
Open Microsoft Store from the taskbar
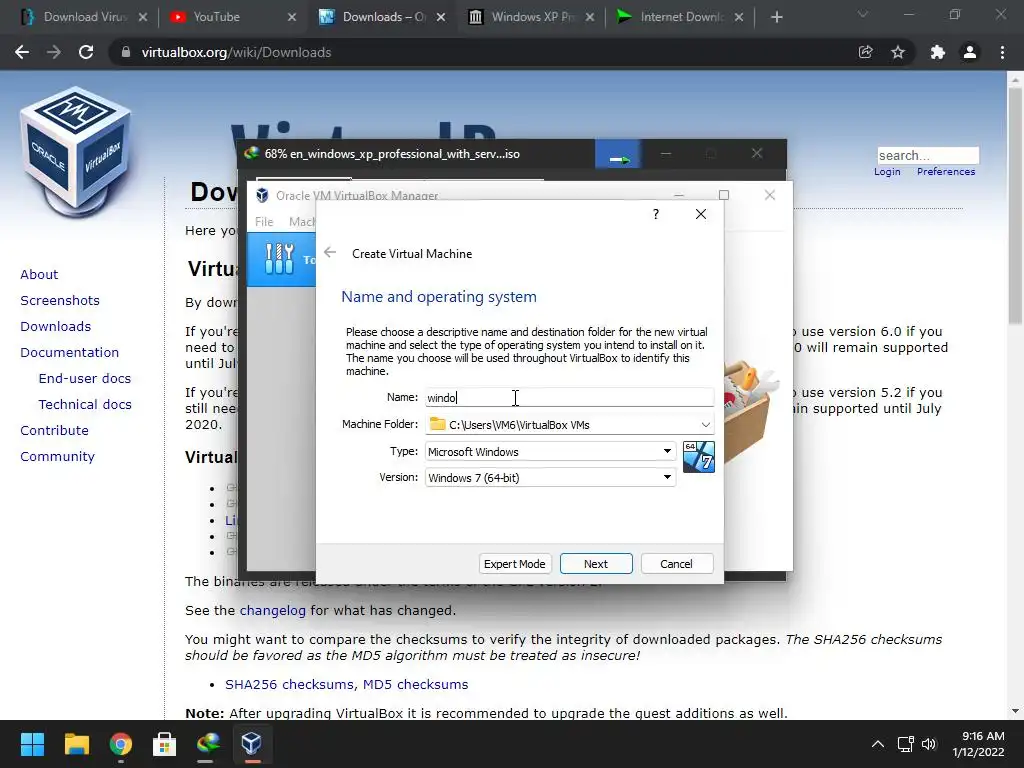[164, 744]
